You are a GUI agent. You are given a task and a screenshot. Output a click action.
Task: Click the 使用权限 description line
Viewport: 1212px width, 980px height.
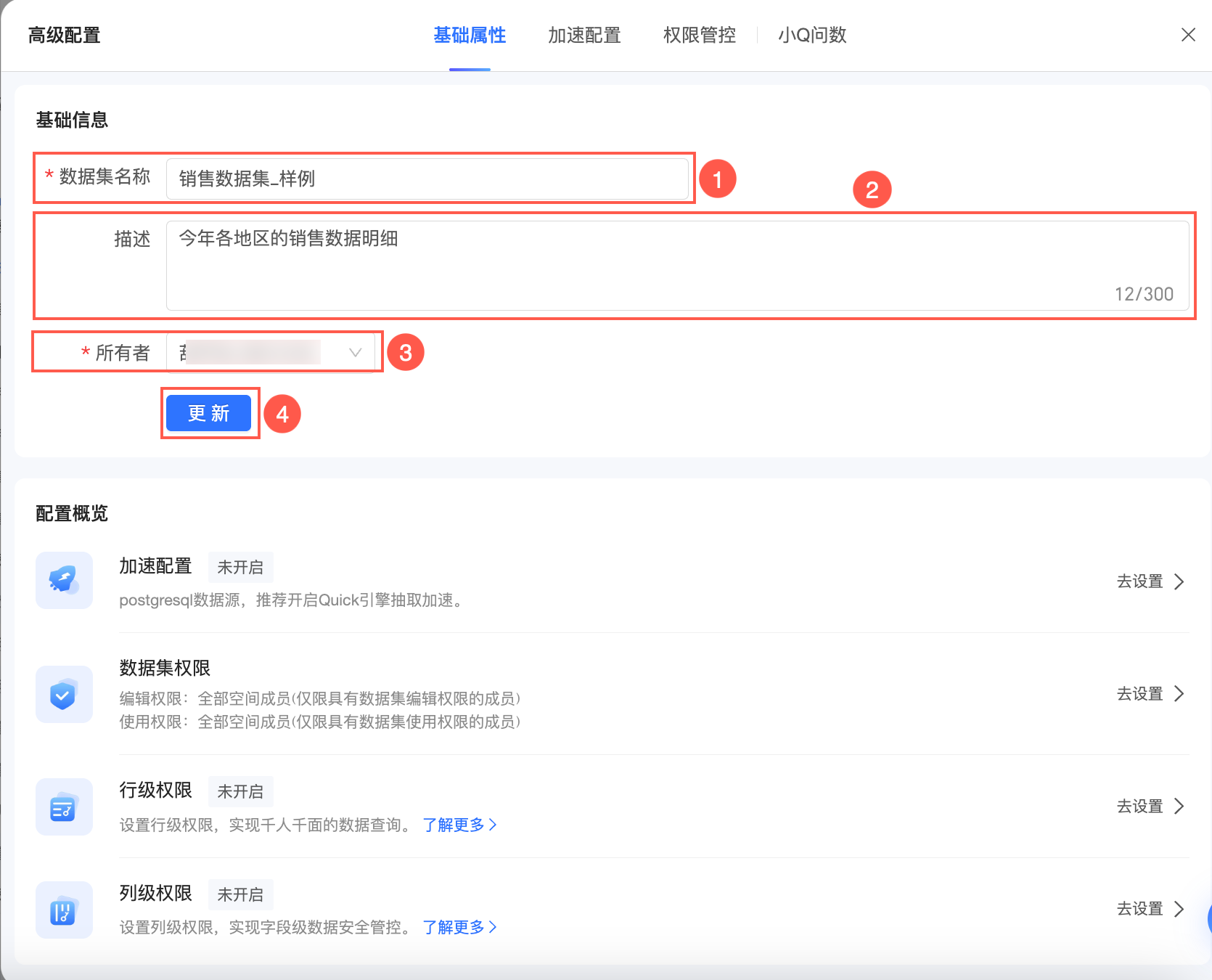pos(320,722)
